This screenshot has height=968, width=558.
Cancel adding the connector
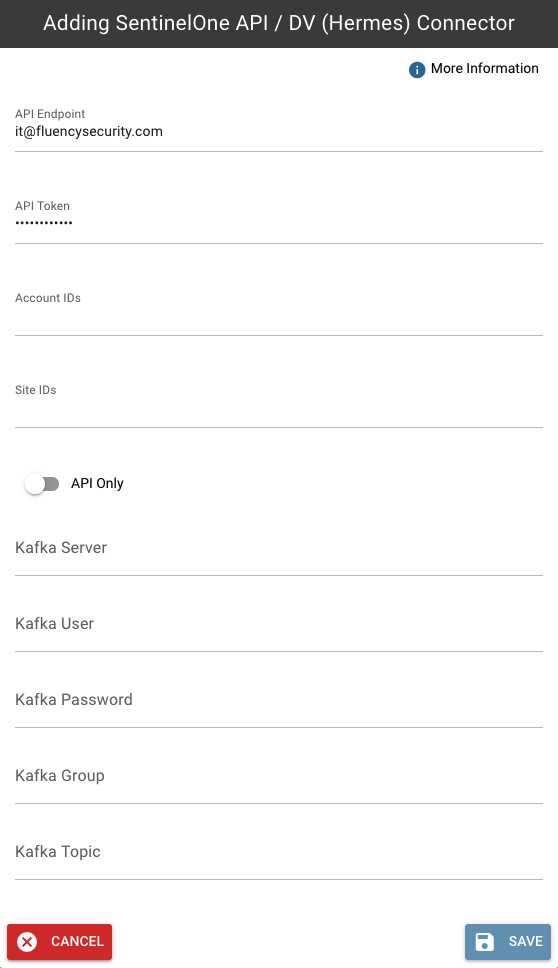coord(59,941)
